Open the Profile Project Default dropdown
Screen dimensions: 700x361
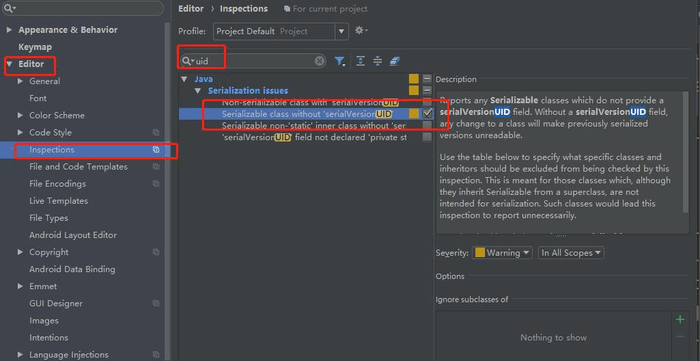point(280,31)
